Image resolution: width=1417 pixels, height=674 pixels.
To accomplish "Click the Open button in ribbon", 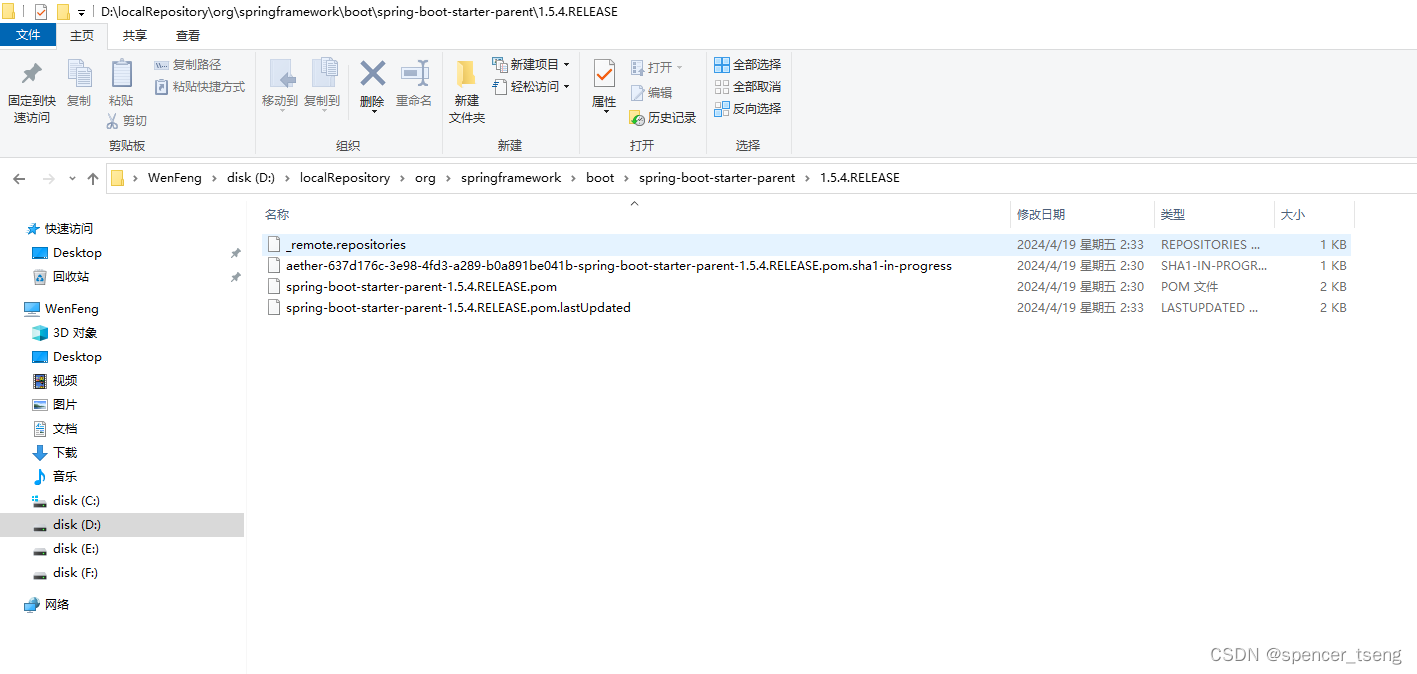I will point(657,67).
